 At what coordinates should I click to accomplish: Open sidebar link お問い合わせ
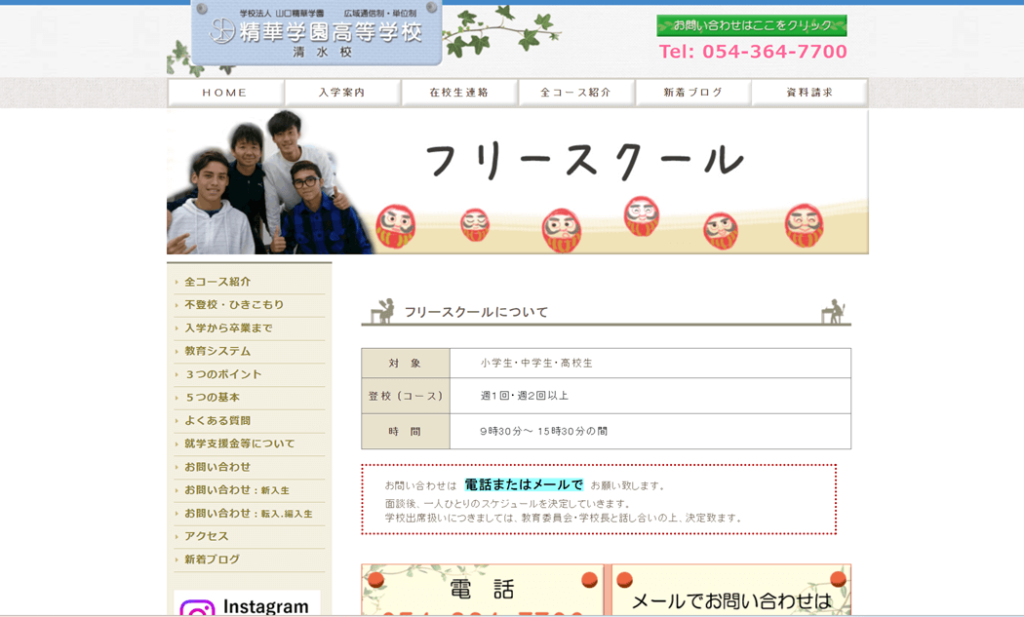(217, 467)
